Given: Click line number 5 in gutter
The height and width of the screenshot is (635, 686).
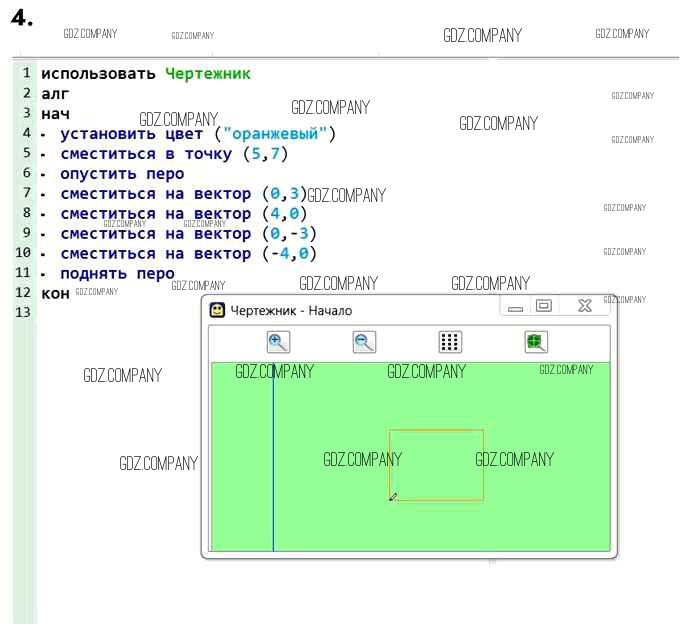Looking at the screenshot, I should point(26,153).
